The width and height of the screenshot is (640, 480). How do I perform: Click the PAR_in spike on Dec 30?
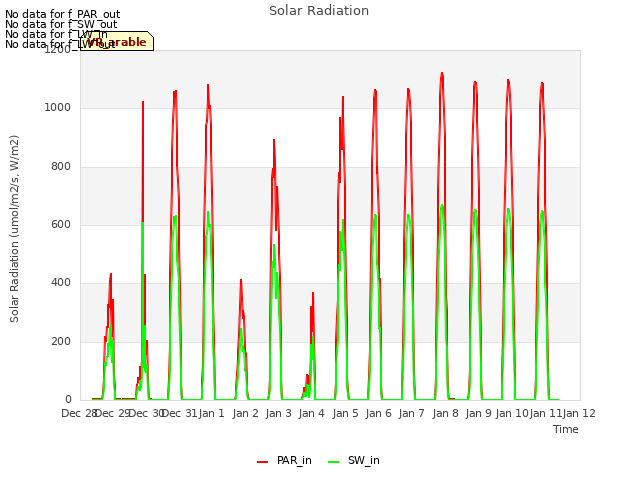[x=143, y=102]
